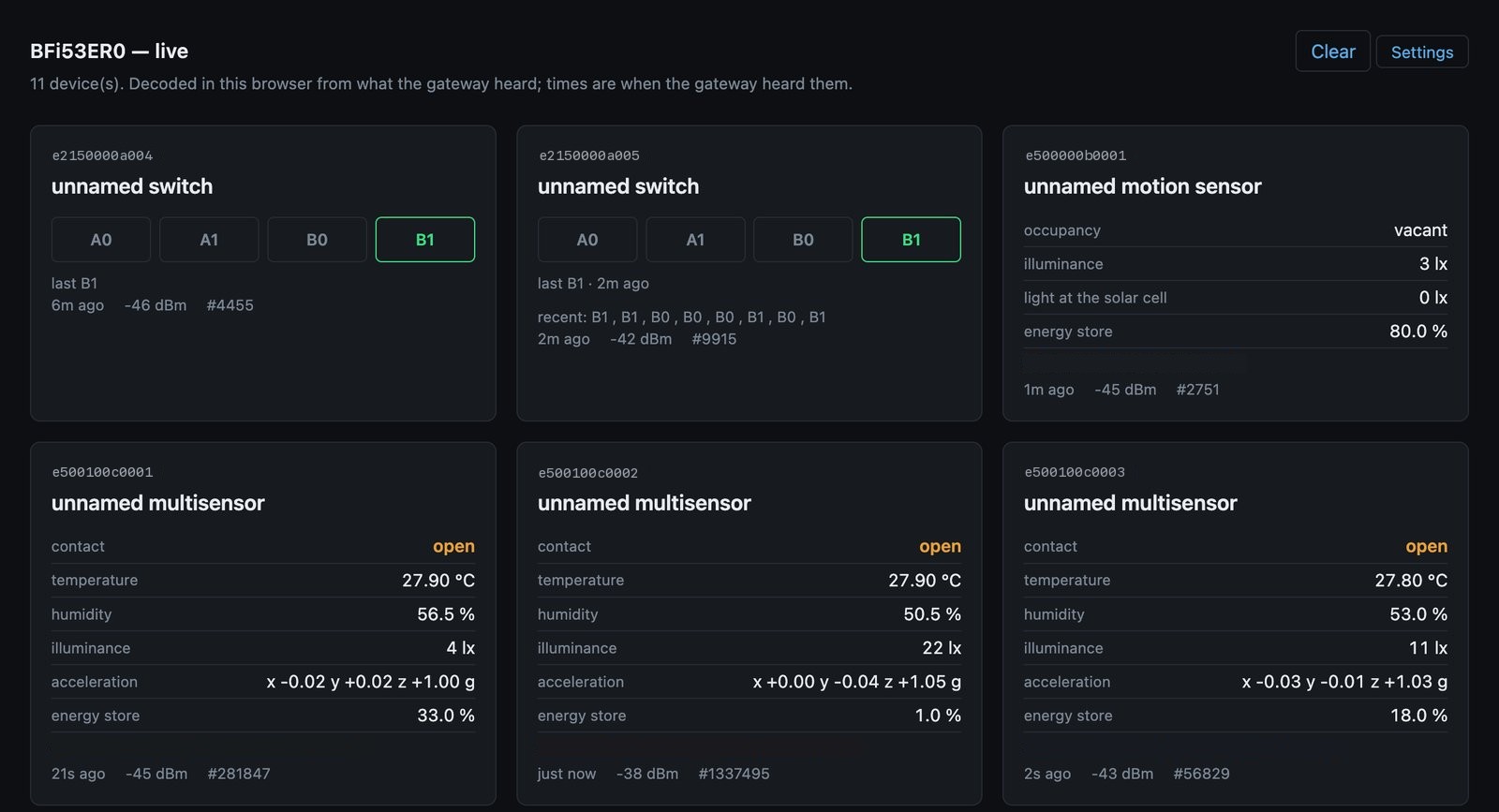
Task: Click the recent button history line
Action: [682, 317]
